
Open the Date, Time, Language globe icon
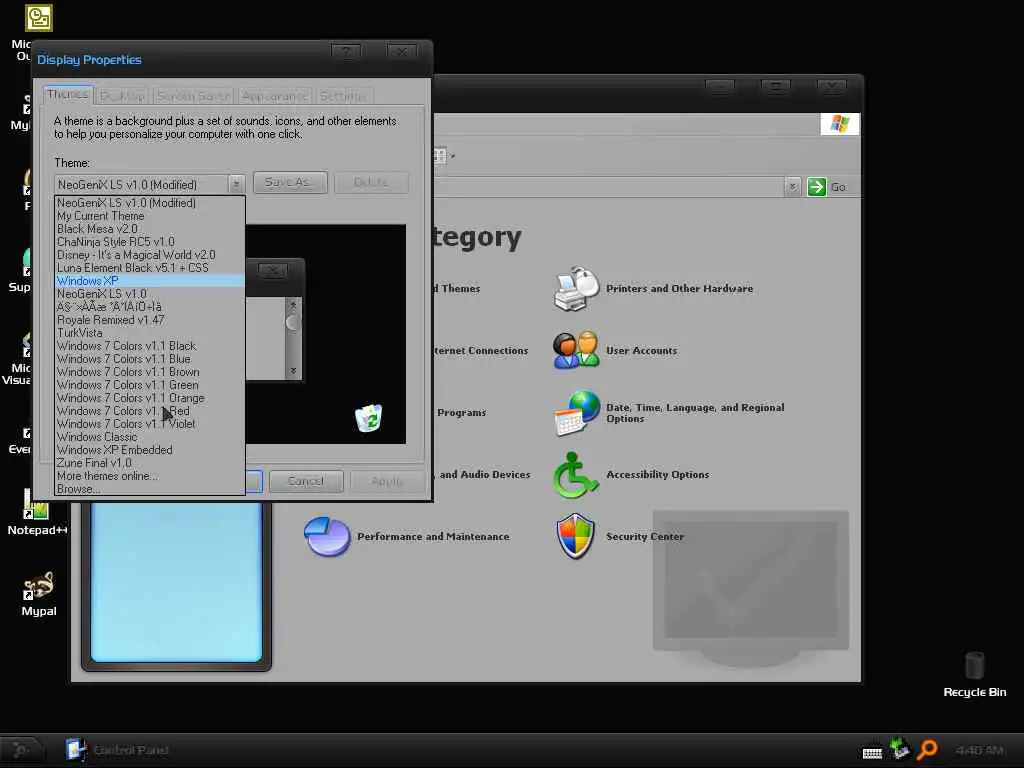coord(576,413)
